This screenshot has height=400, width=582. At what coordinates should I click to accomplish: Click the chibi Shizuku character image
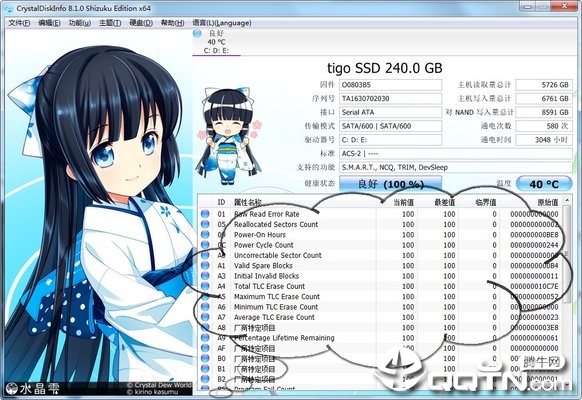(229, 136)
